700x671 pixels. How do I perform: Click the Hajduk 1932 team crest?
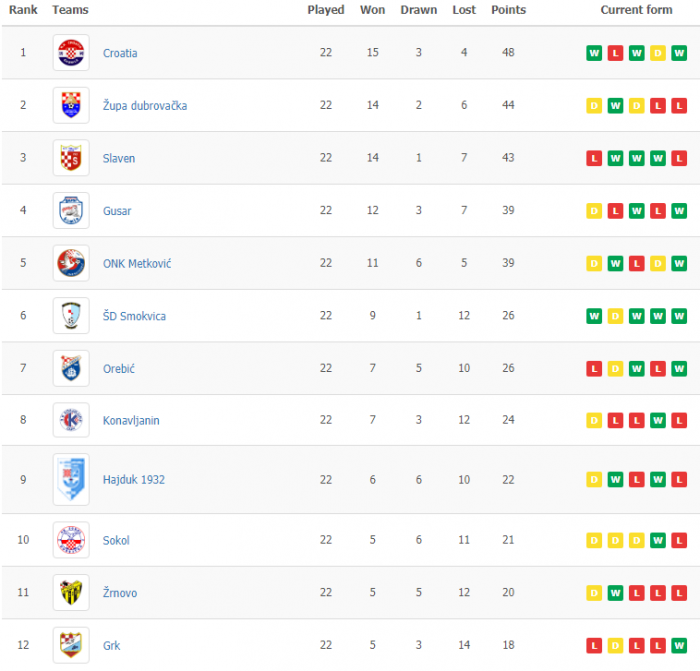71,480
